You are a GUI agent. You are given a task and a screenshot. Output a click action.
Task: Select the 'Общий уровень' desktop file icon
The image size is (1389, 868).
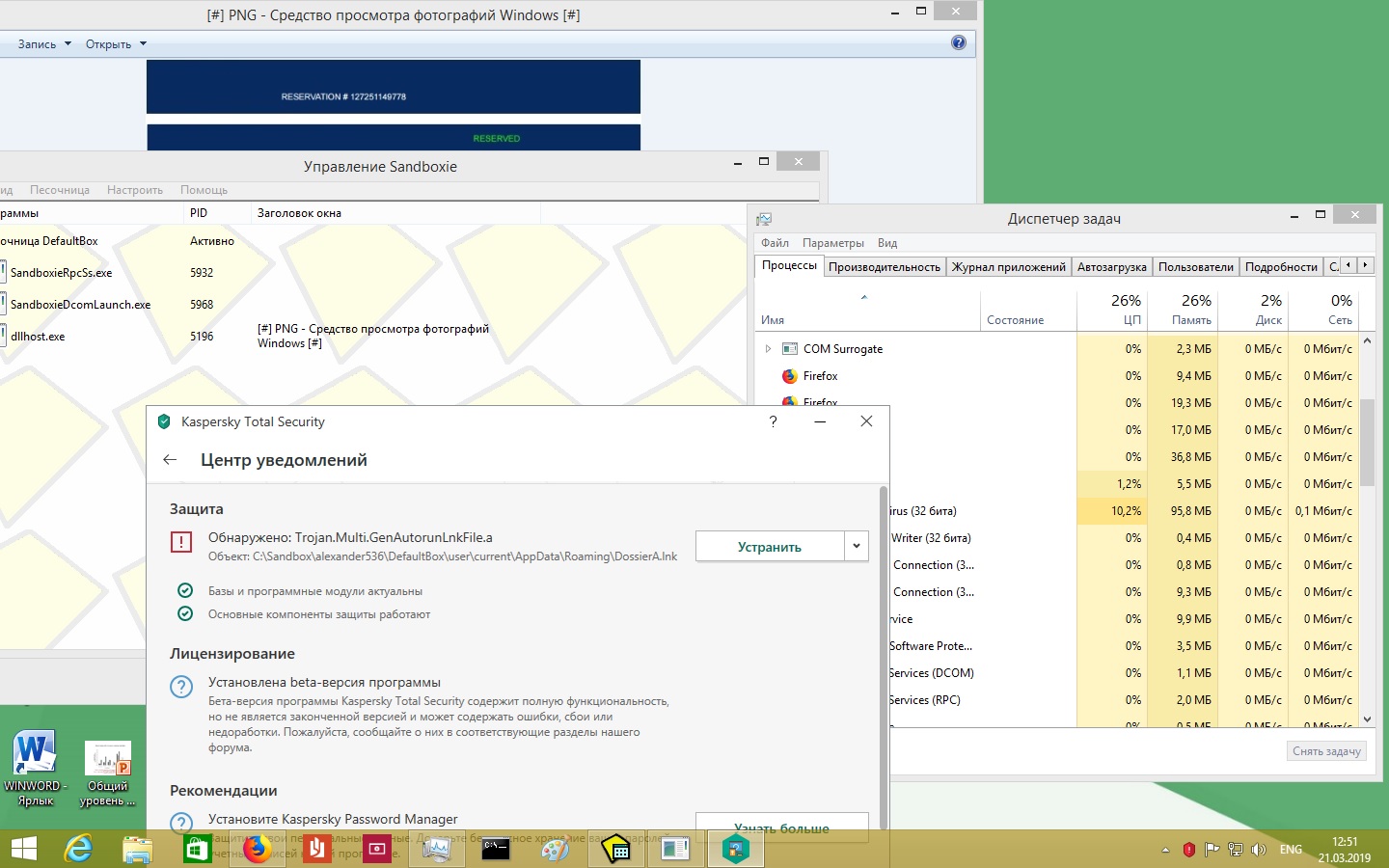[107, 773]
